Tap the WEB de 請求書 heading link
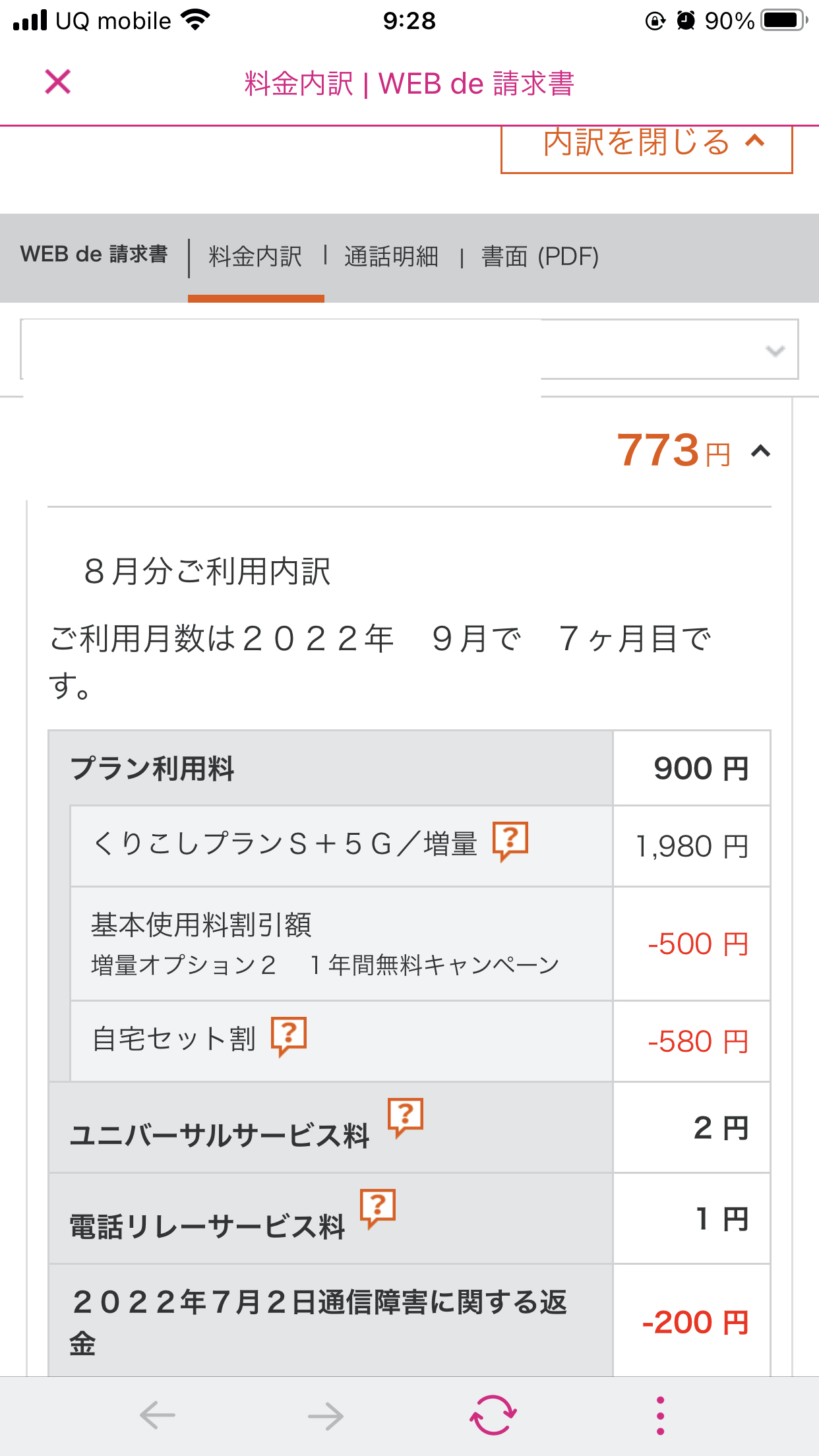The image size is (819, 1456). point(94,255)
